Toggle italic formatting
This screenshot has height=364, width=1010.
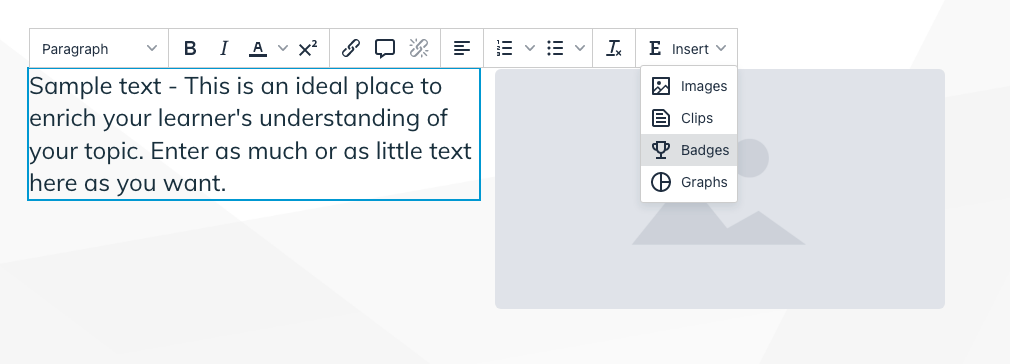(224, 48)
